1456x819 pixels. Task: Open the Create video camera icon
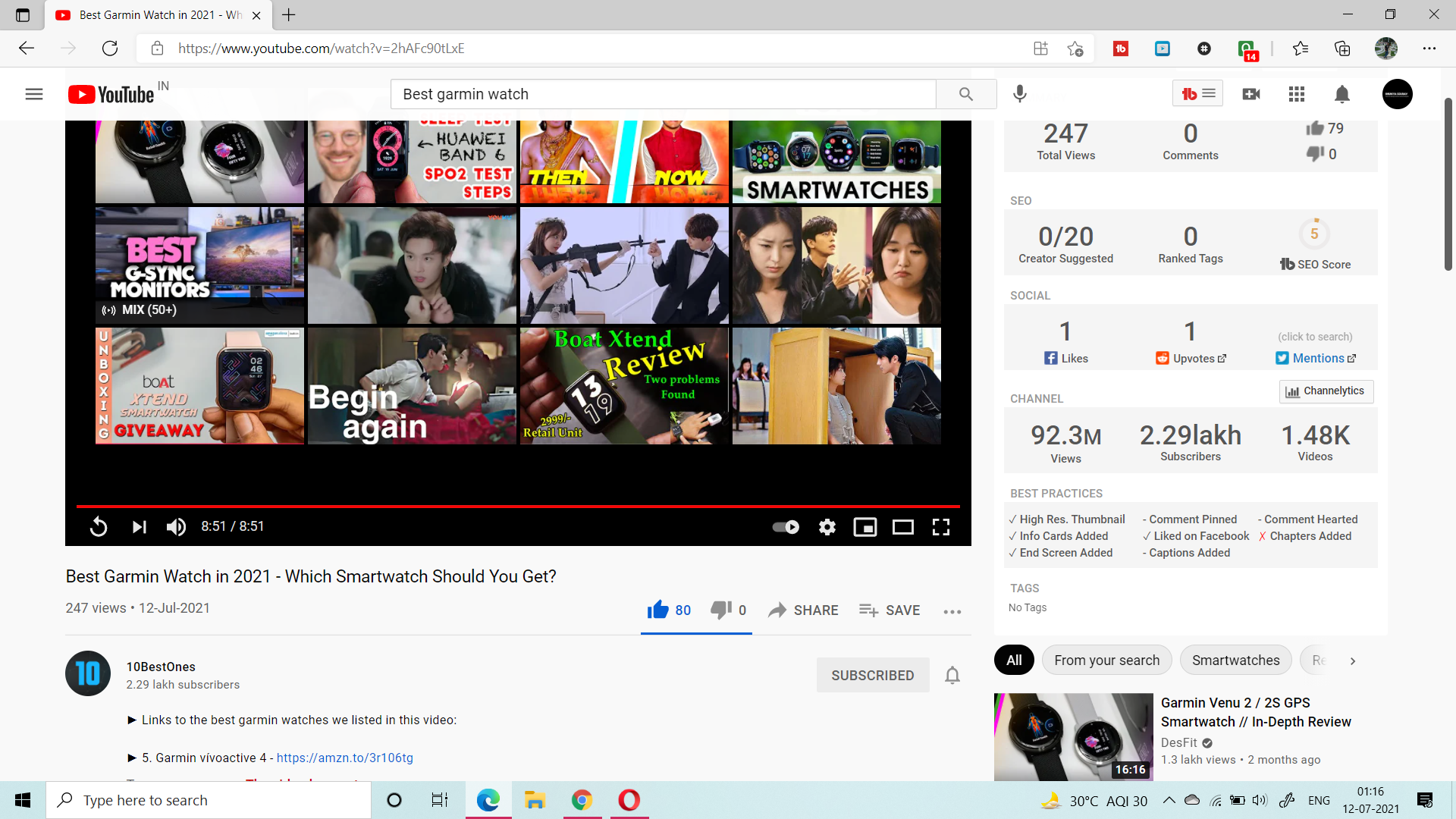1251,94
